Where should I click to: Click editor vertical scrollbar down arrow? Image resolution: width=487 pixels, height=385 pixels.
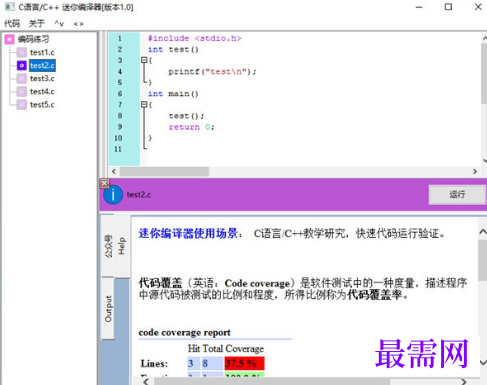point(484,160)
